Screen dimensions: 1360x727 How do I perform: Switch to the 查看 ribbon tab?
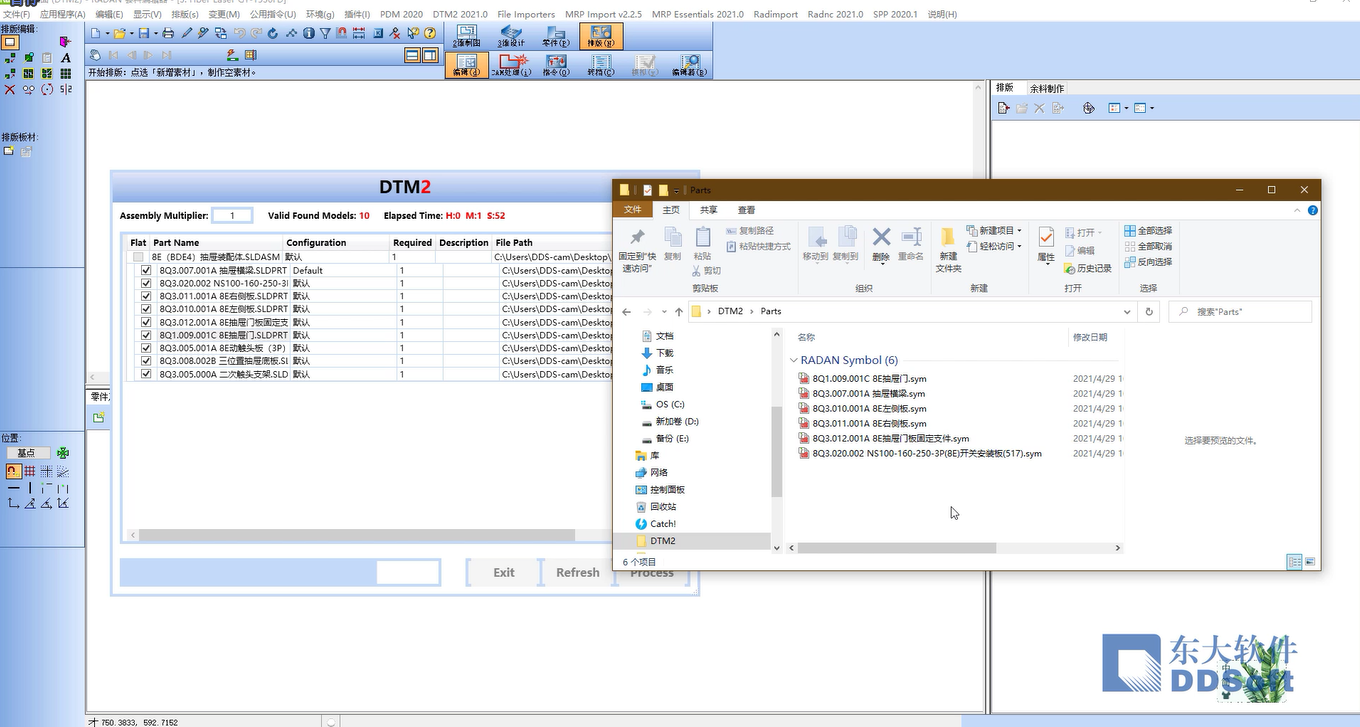[x=746, y=210]
